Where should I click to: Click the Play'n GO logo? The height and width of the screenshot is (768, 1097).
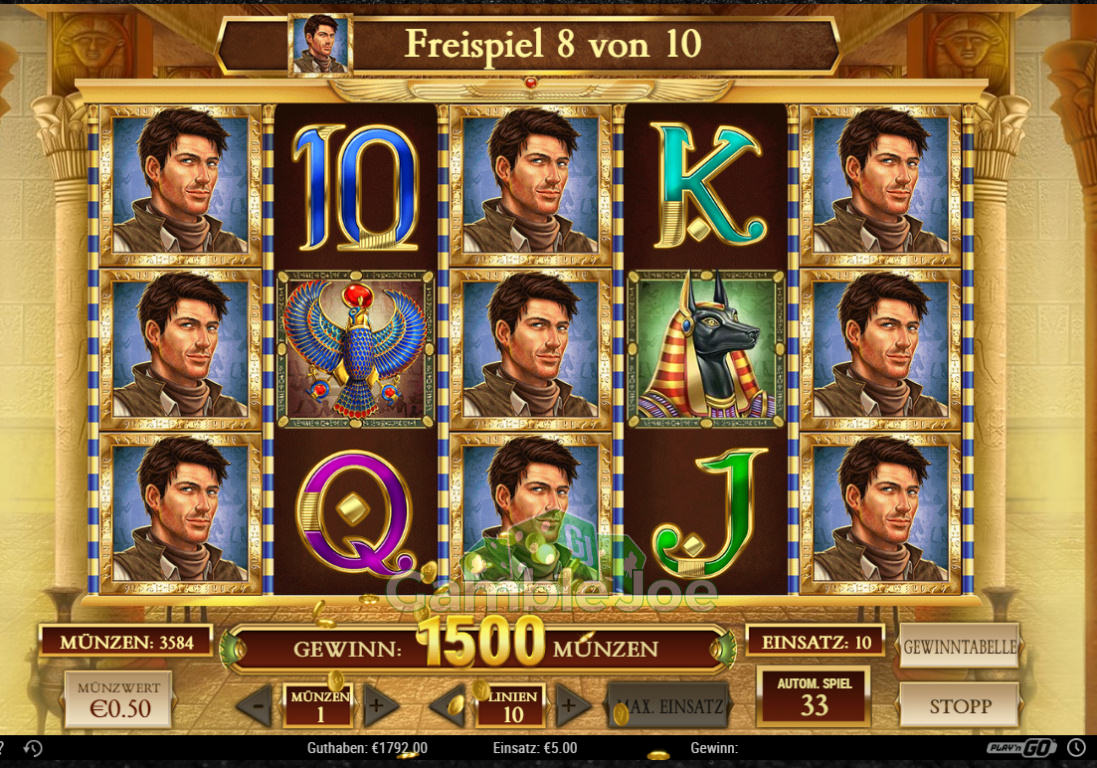pos(1021,748)
